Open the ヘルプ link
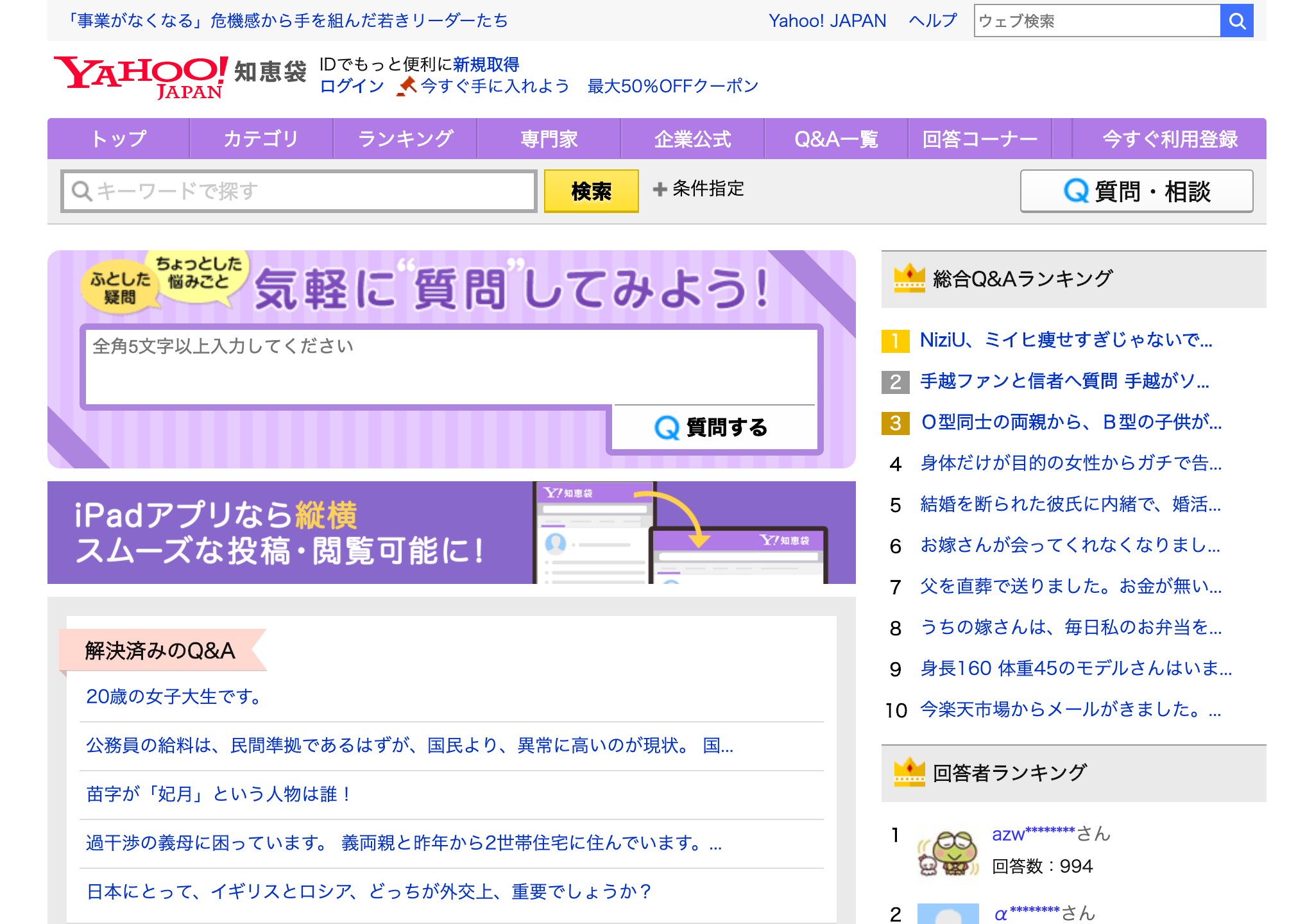 coord(932,21)
